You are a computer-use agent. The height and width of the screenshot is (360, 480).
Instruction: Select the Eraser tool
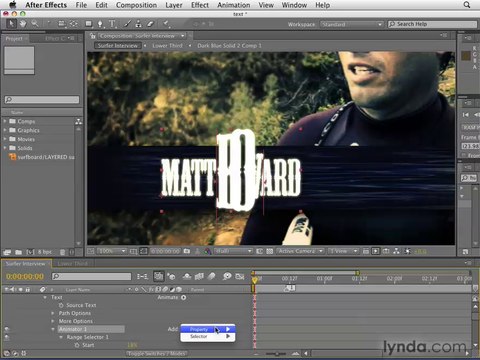click(x=150, y=24)
